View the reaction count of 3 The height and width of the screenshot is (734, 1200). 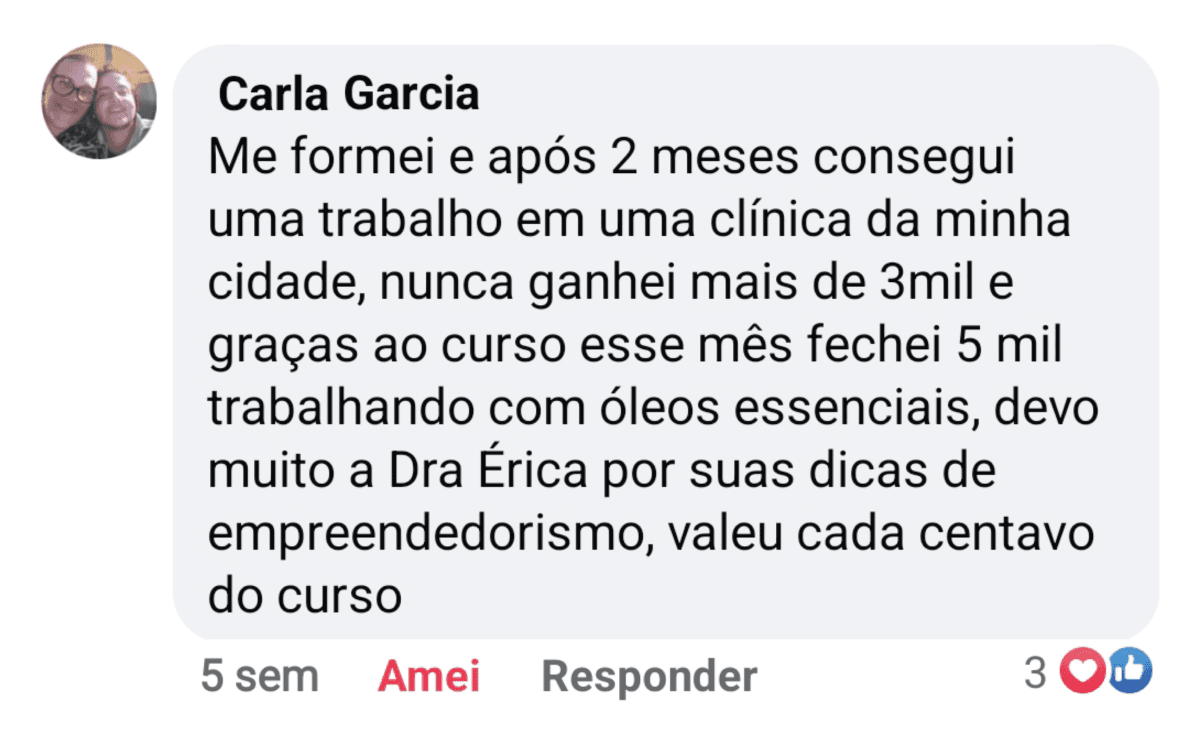pyautogui.click(x=1035, y=673)
